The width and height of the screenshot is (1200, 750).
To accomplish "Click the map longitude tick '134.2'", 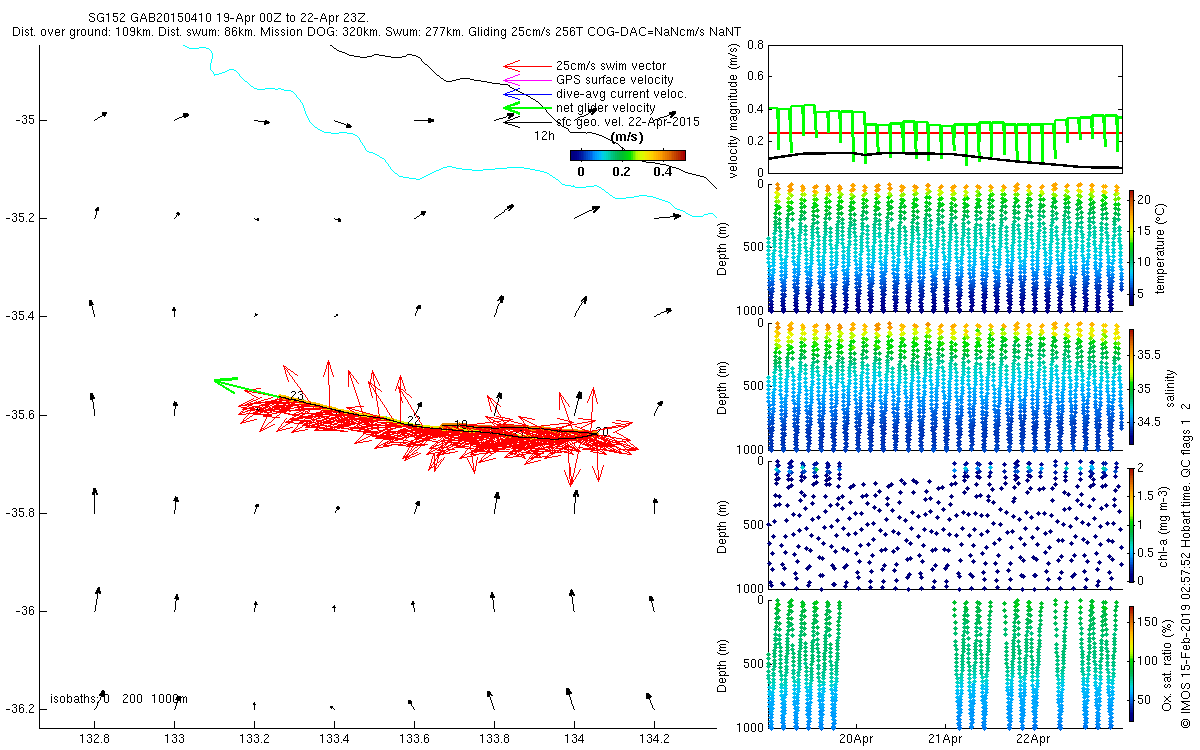I will (654, 739).
